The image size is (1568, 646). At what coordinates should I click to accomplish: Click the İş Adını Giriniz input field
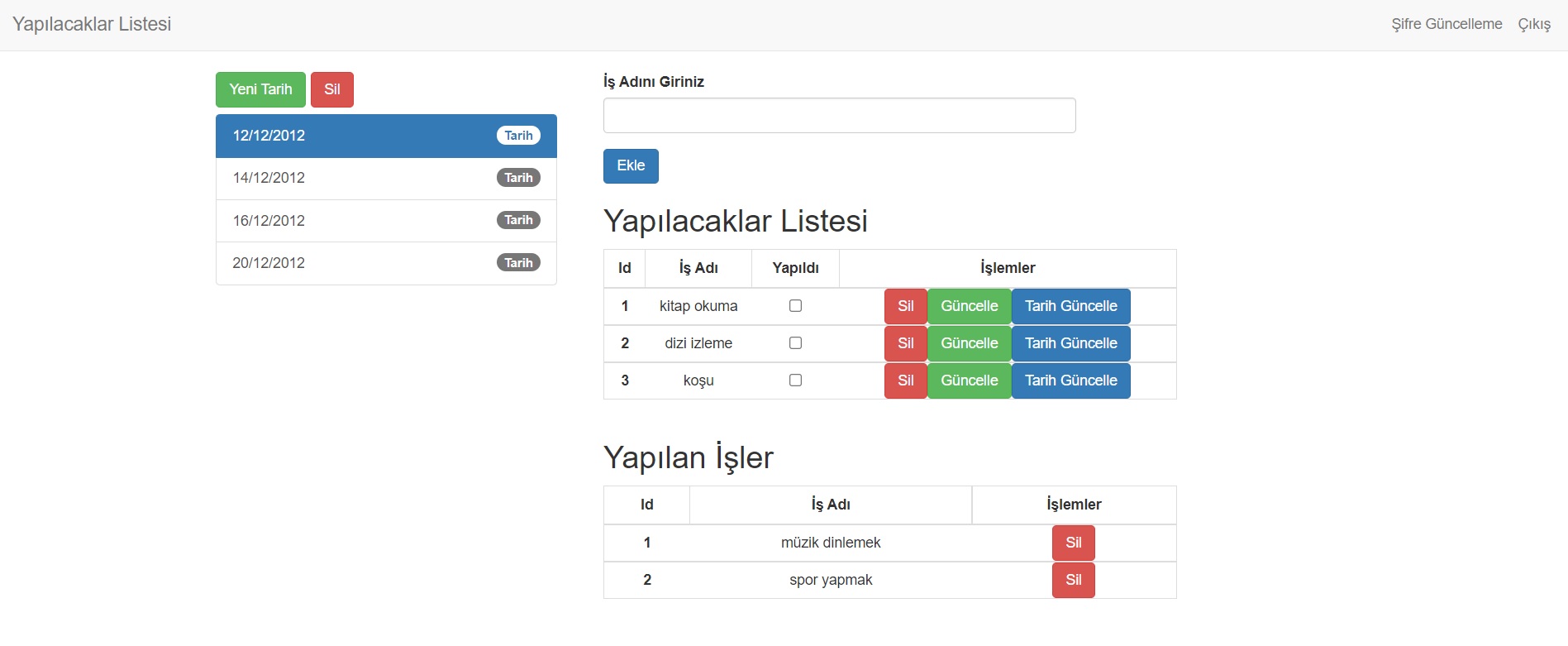[x=839, y=115]
